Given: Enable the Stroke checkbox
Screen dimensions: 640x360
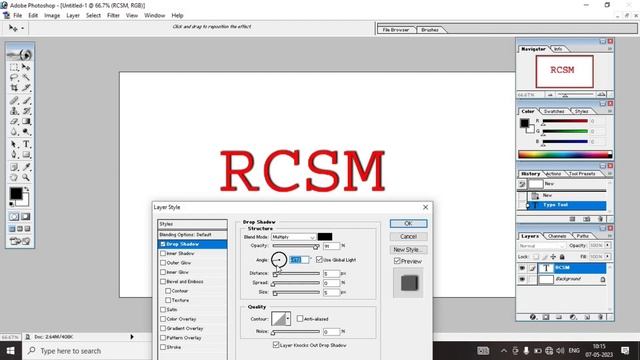Looking at the screenshot, I should 163,347.
